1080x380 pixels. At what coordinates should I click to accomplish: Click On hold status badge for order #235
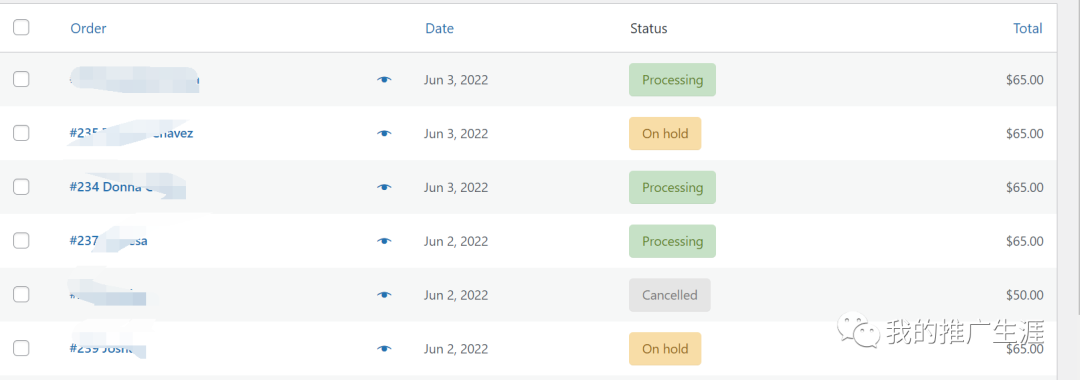(665, 134)
